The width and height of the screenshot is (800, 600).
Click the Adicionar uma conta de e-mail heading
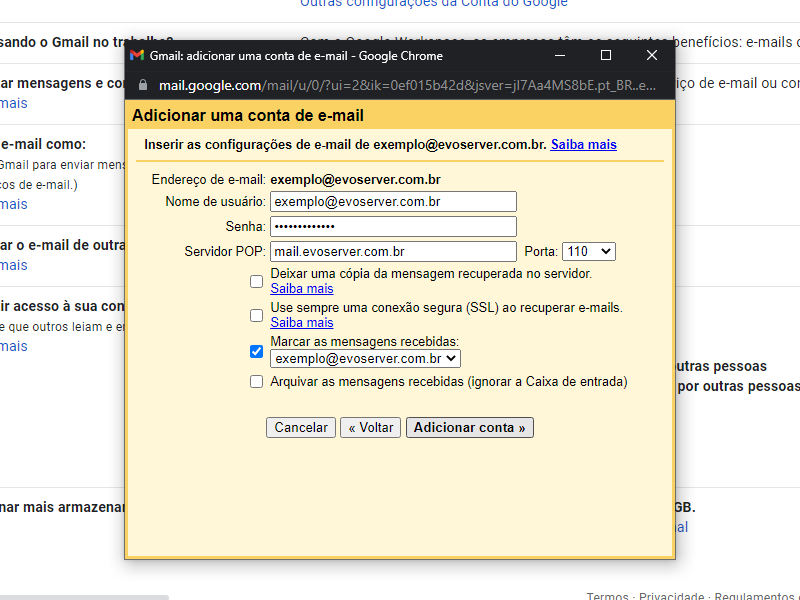point(248,115)
